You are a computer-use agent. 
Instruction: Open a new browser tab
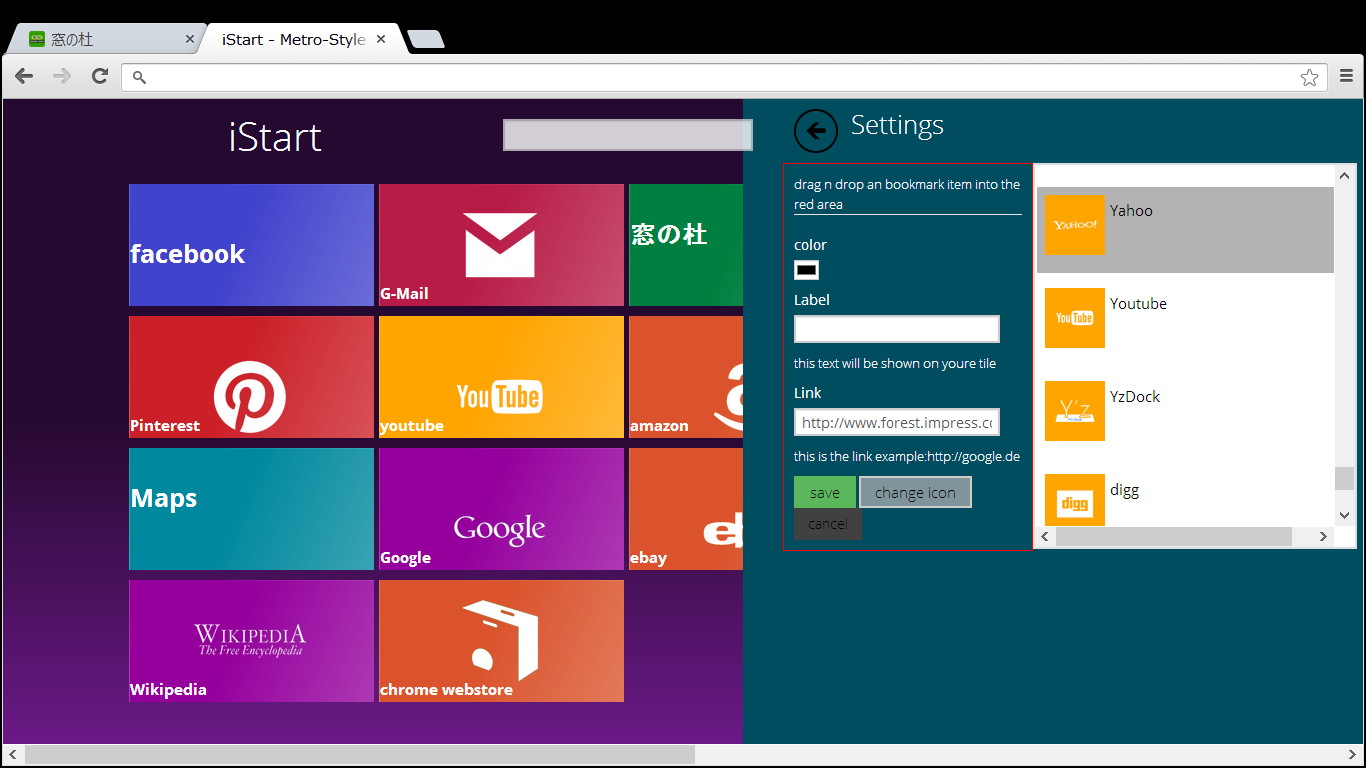[426, 39]
